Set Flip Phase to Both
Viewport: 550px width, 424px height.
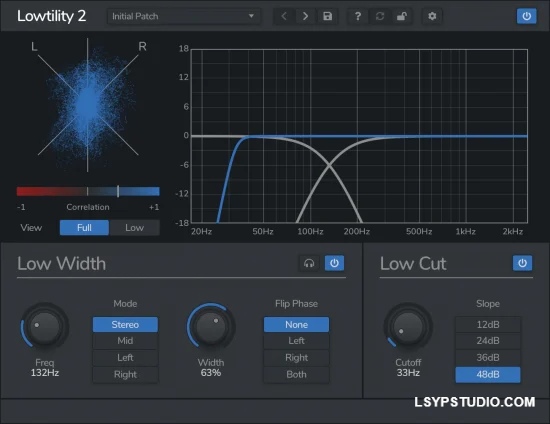pyautogui.click(x=296, y=375)
